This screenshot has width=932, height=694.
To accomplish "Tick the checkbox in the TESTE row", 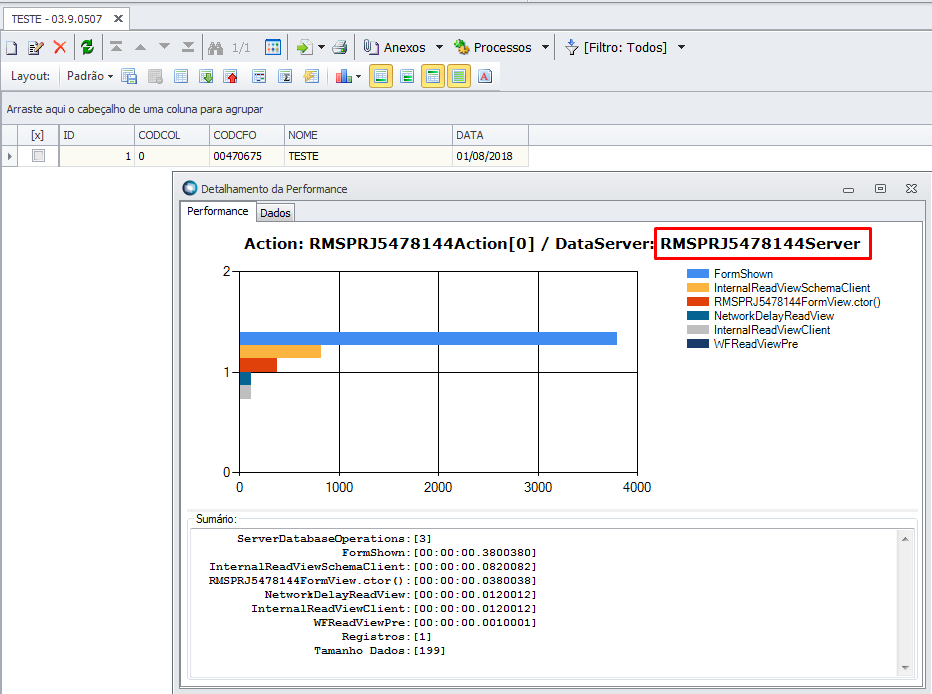I will point(38,156).
